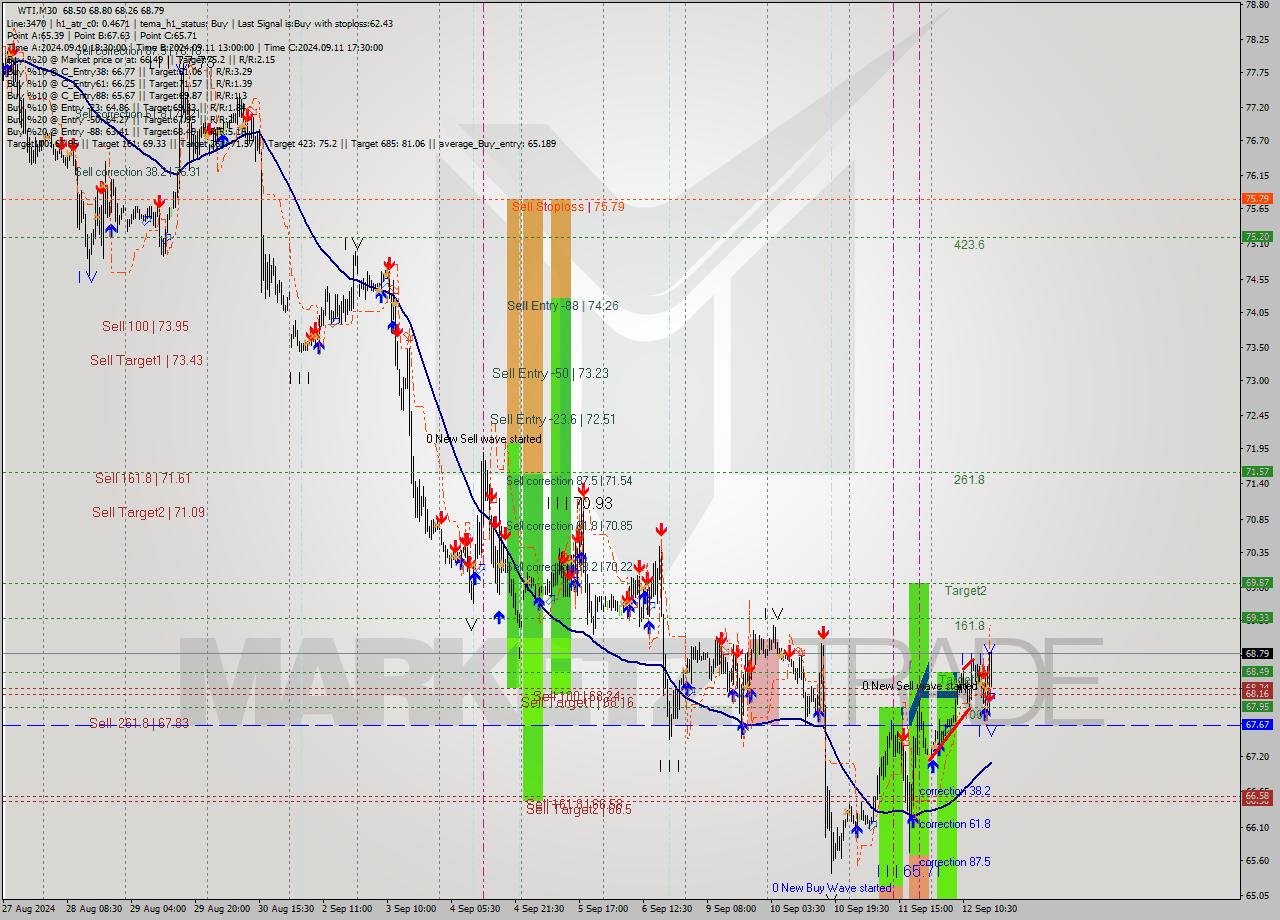The width and height of the screenshot is (1280, 920).
Task: Click the green 75.20 price tag
Action: coord(1256,237)
